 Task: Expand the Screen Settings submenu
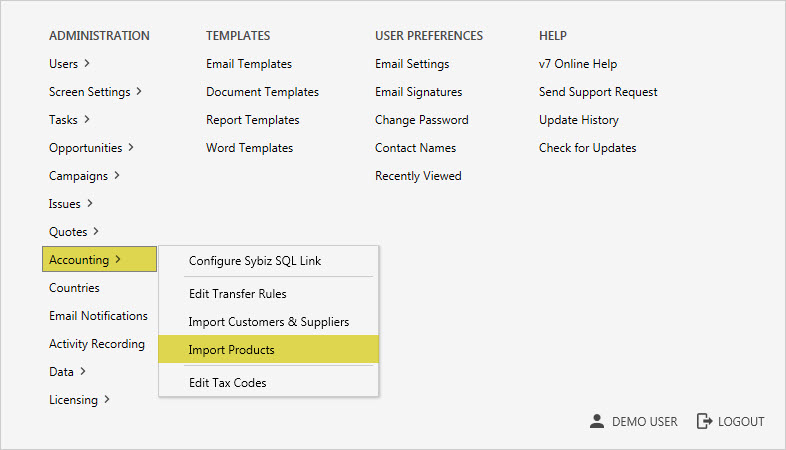(x=95, y=92)
